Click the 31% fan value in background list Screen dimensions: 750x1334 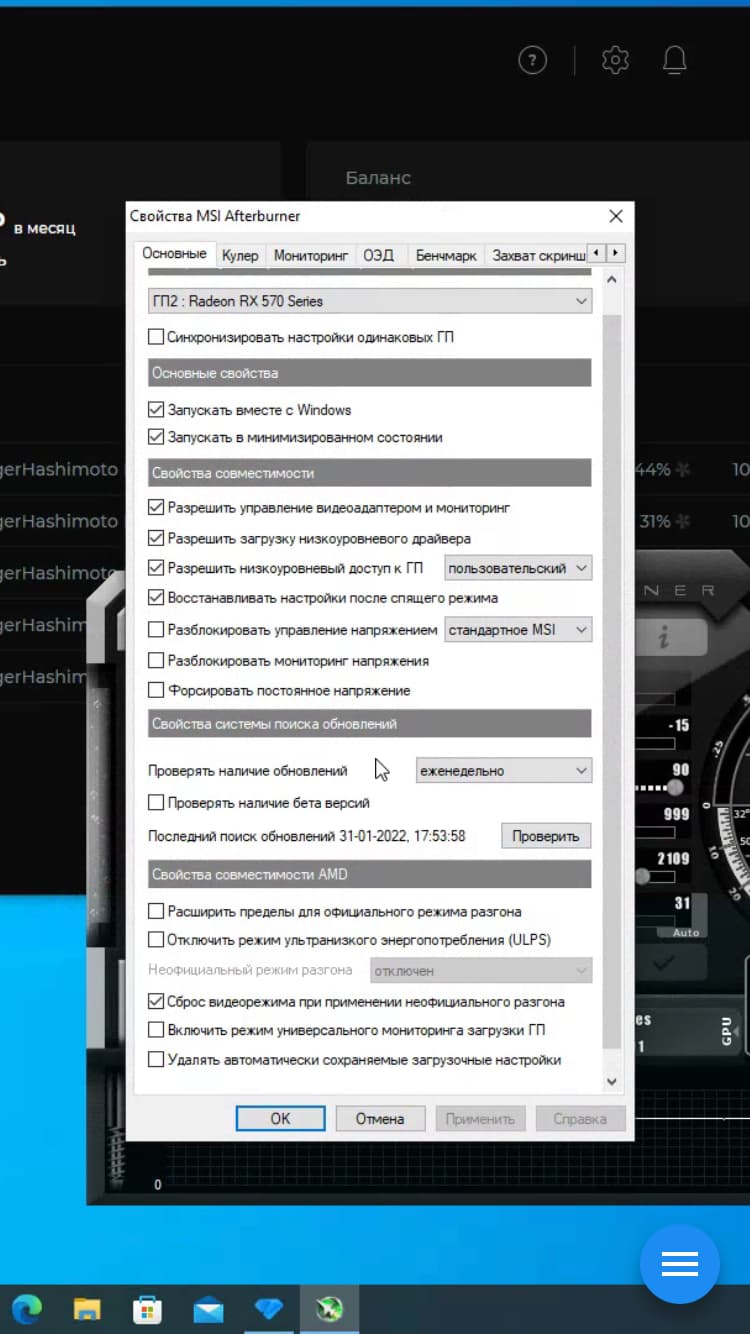(655, 521)
